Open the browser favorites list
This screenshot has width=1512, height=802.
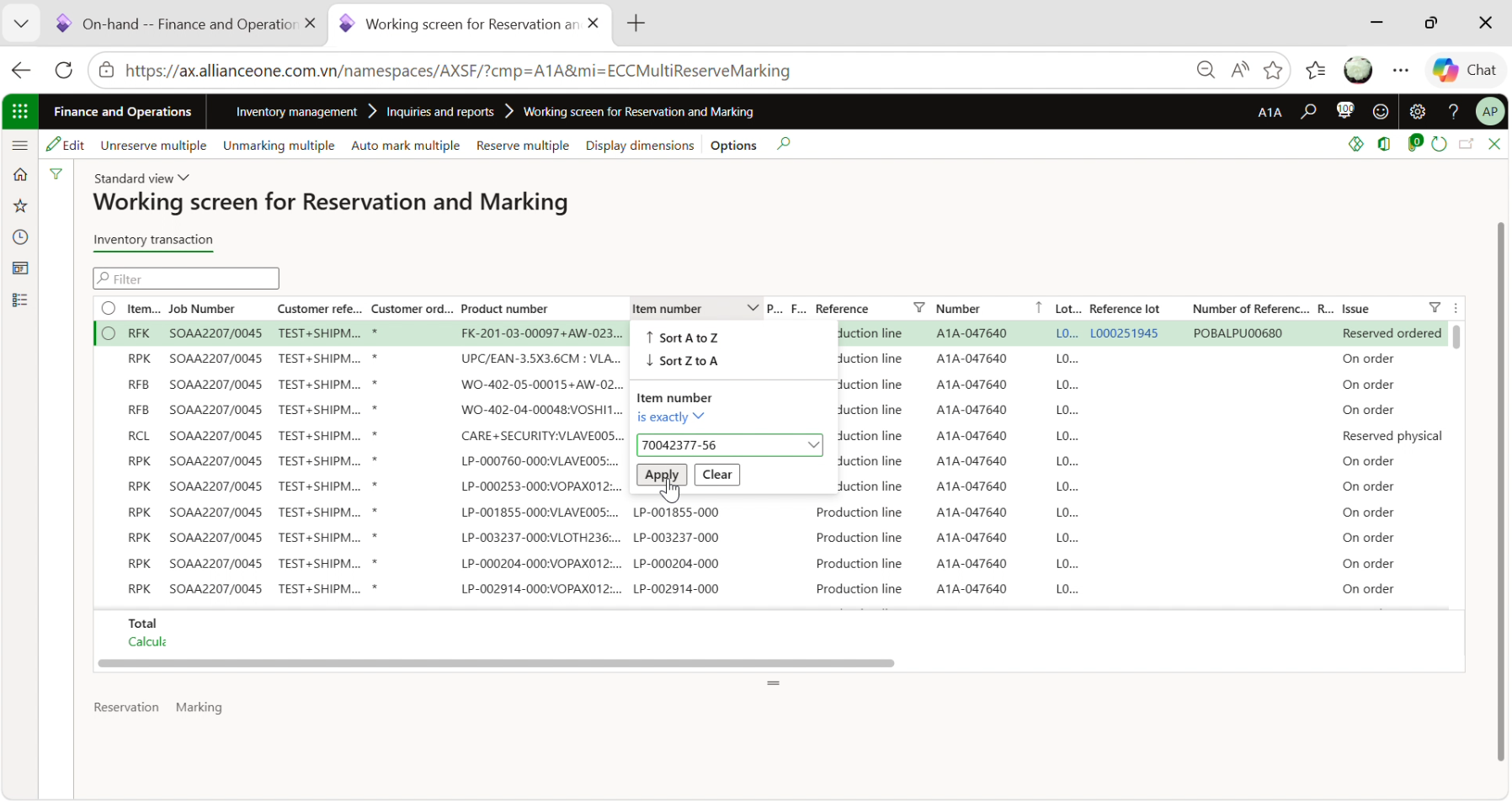[x=1315, y=70]
